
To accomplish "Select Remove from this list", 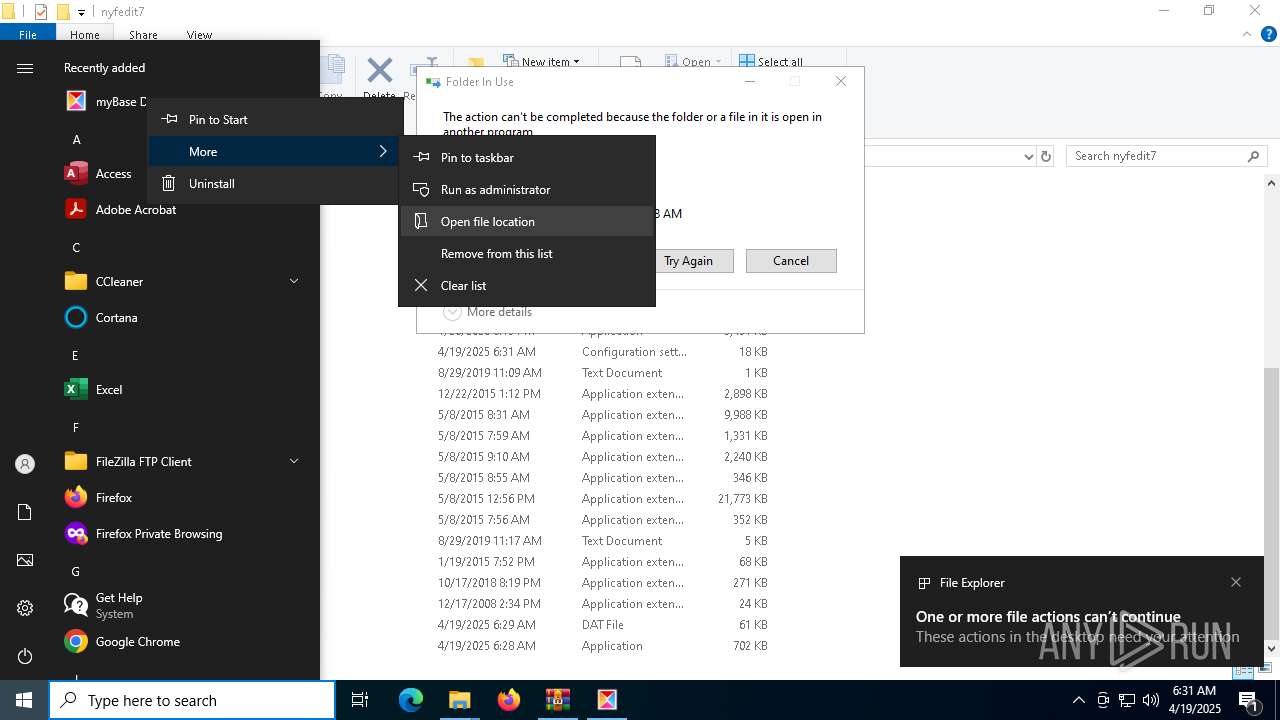I will 527,253.
